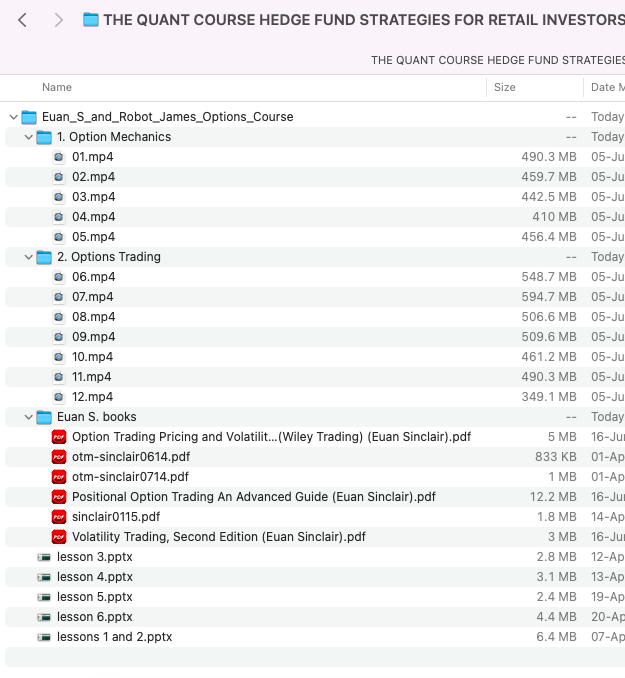The width and height of the screenshot is (625, 678).
Task: Click the Euan S. books folder icon
Action: 44,417
